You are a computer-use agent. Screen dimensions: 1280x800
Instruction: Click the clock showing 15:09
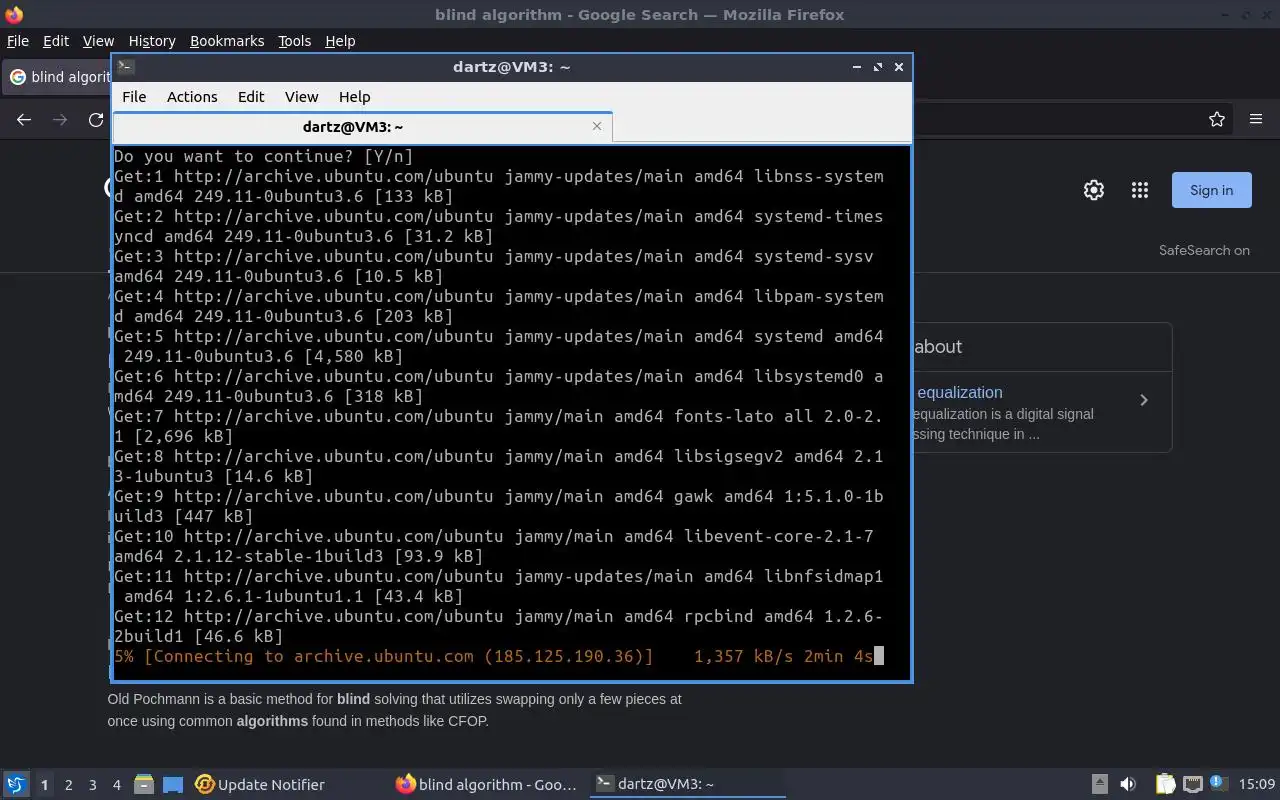click(x=1256, y=784)
